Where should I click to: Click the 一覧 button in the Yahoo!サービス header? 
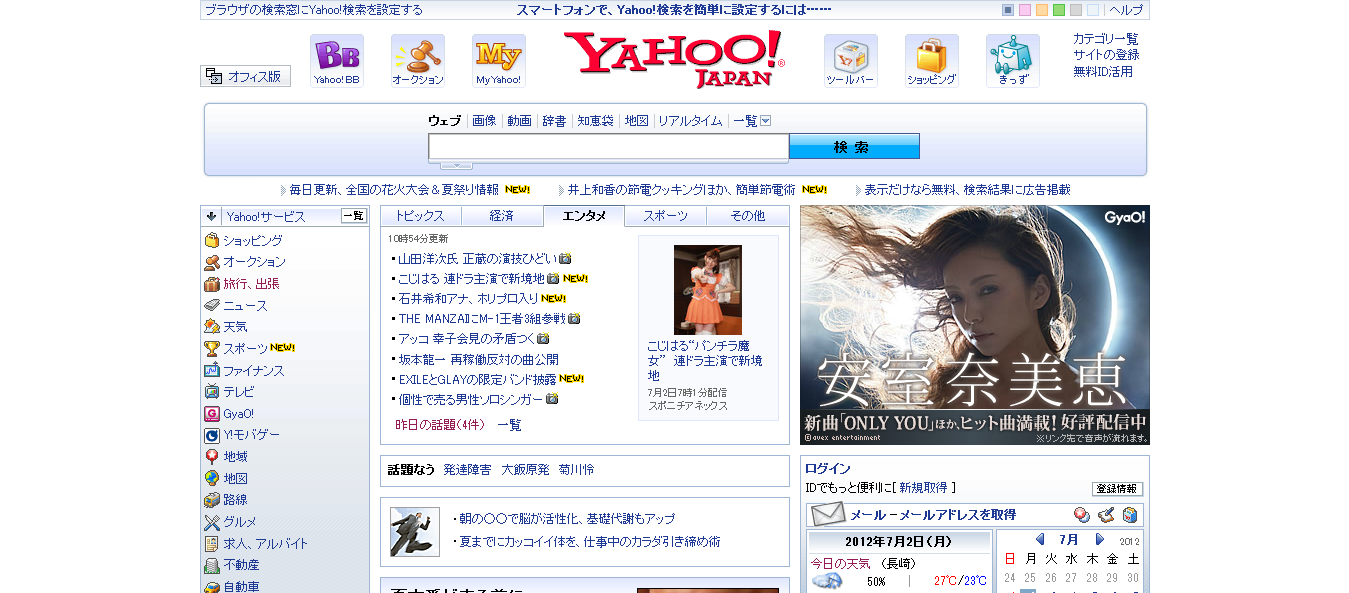pos(354,216)
